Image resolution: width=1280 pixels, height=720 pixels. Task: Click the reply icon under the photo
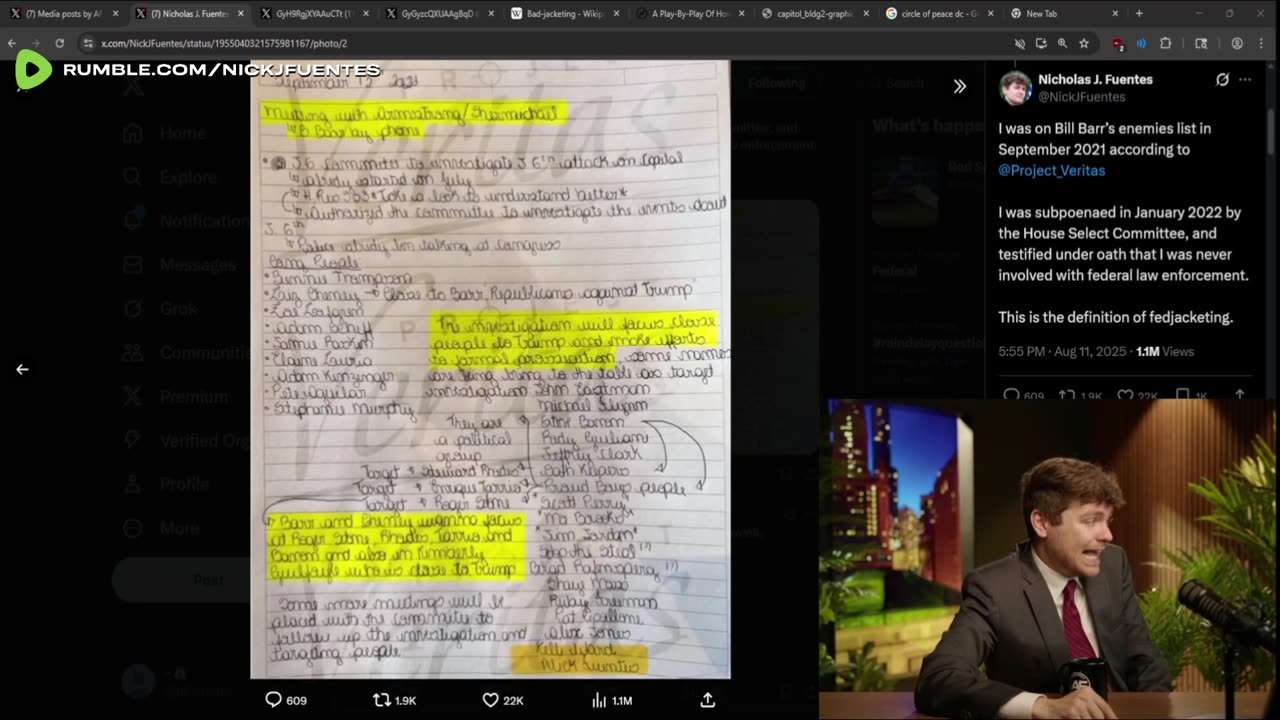coord(273,700)
